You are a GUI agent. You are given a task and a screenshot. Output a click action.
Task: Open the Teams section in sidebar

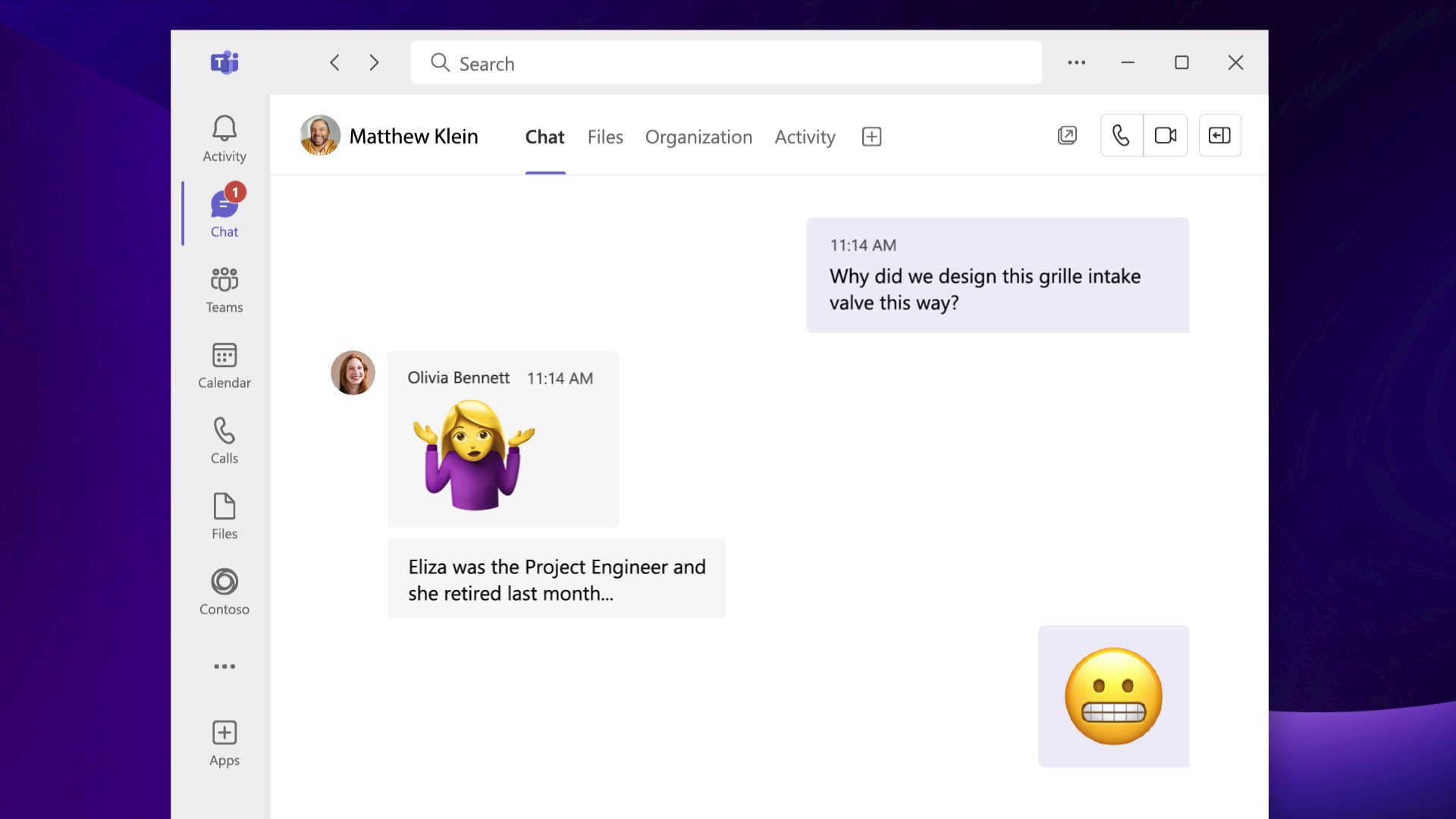click(x=224, y=290)
